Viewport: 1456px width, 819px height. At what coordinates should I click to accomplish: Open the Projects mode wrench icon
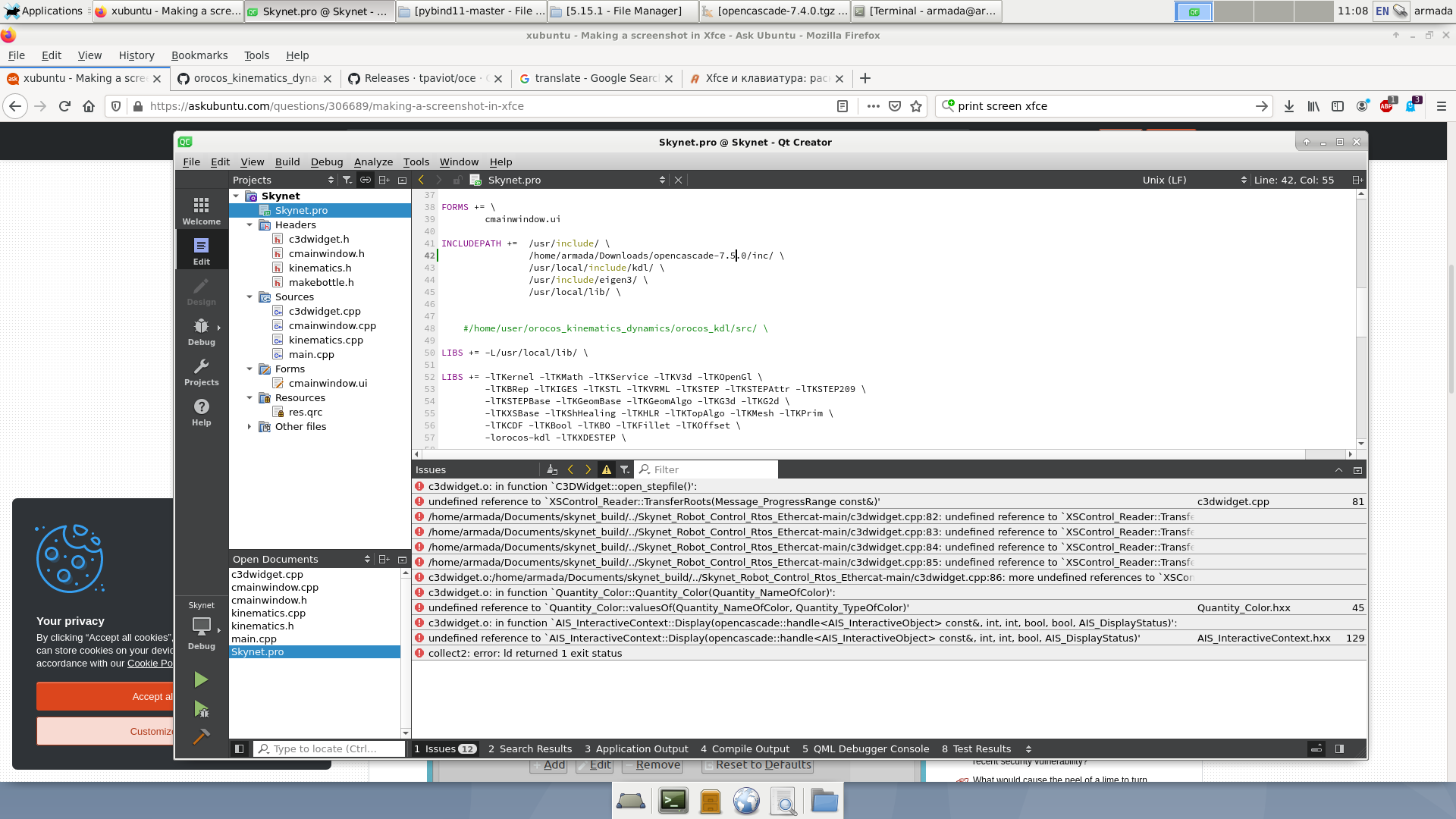click(201, 372)
